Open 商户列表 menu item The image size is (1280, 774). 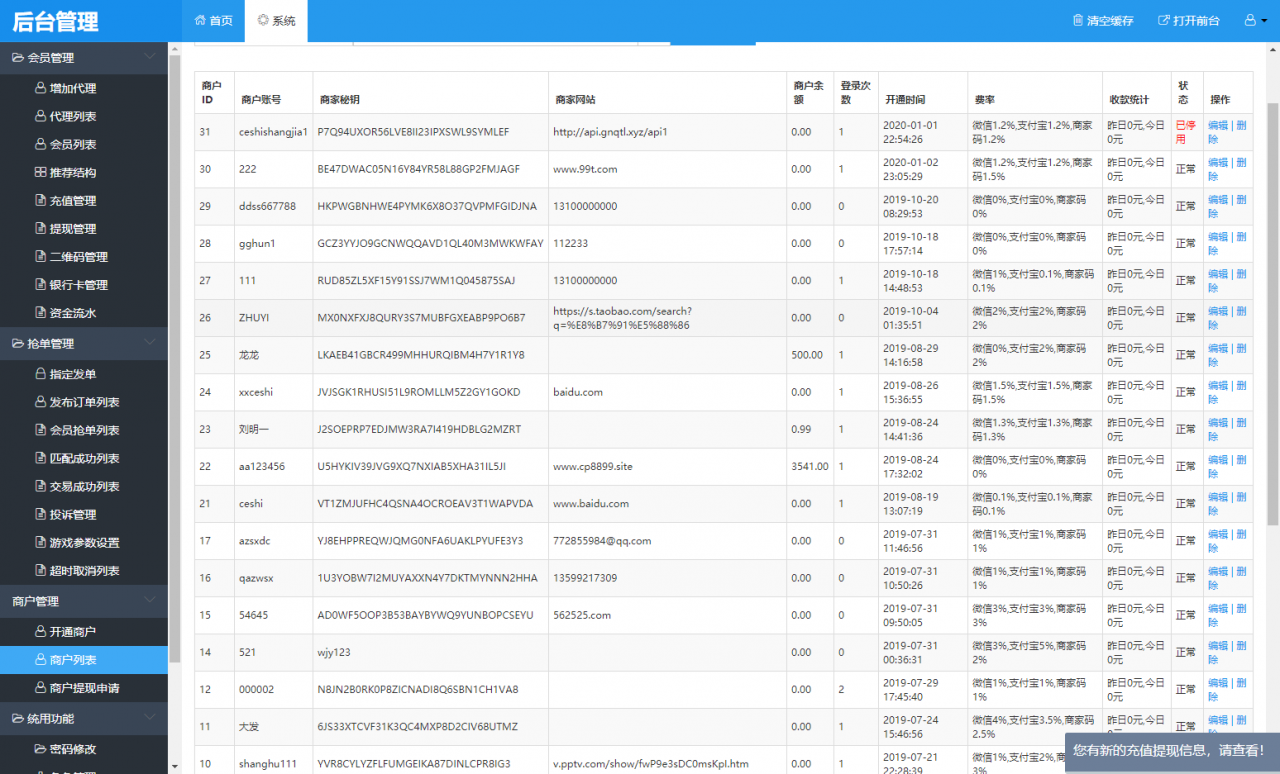(x=84, y=660)
